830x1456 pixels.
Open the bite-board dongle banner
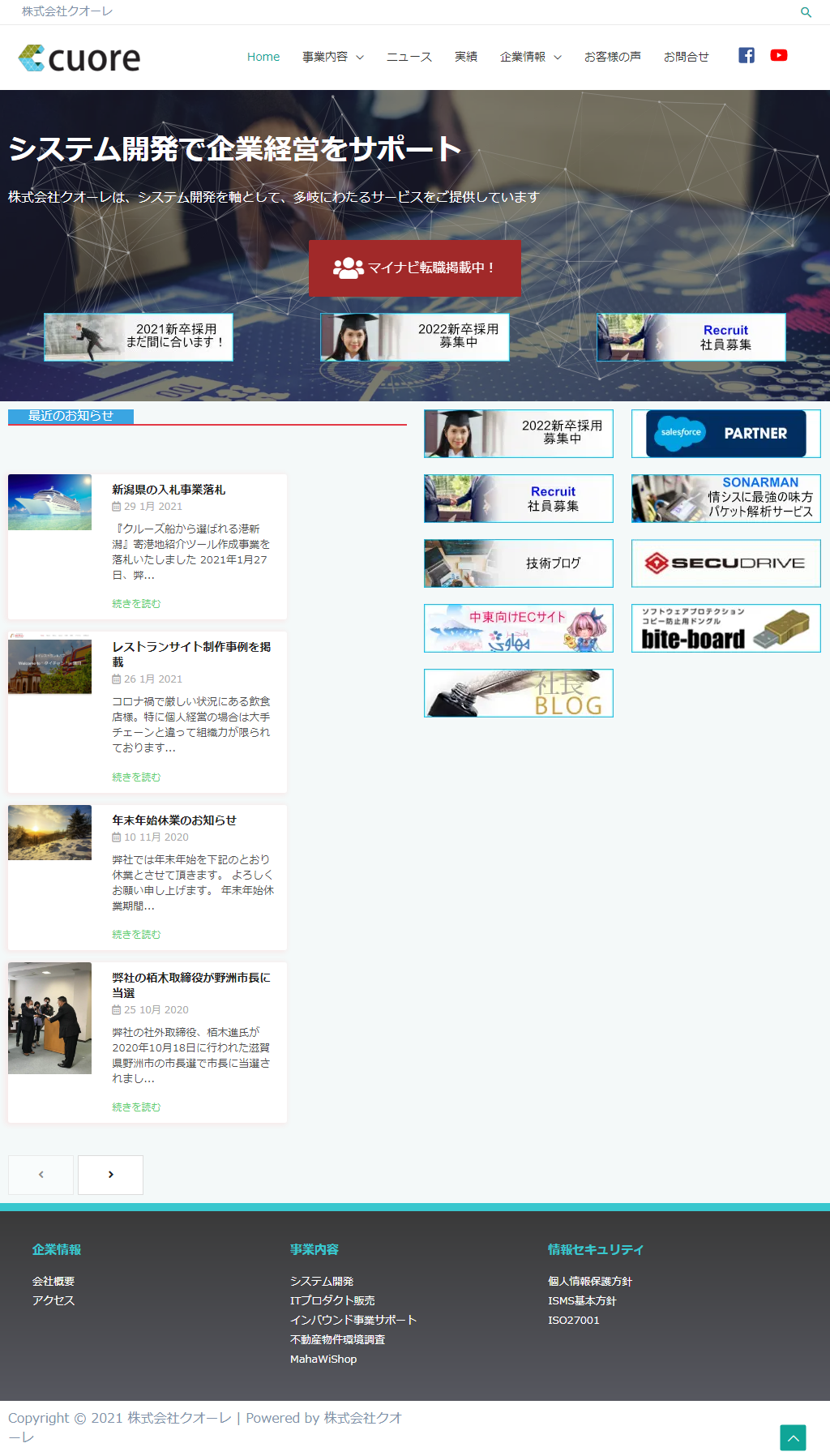pyautogui.click(x=725, y=628)
